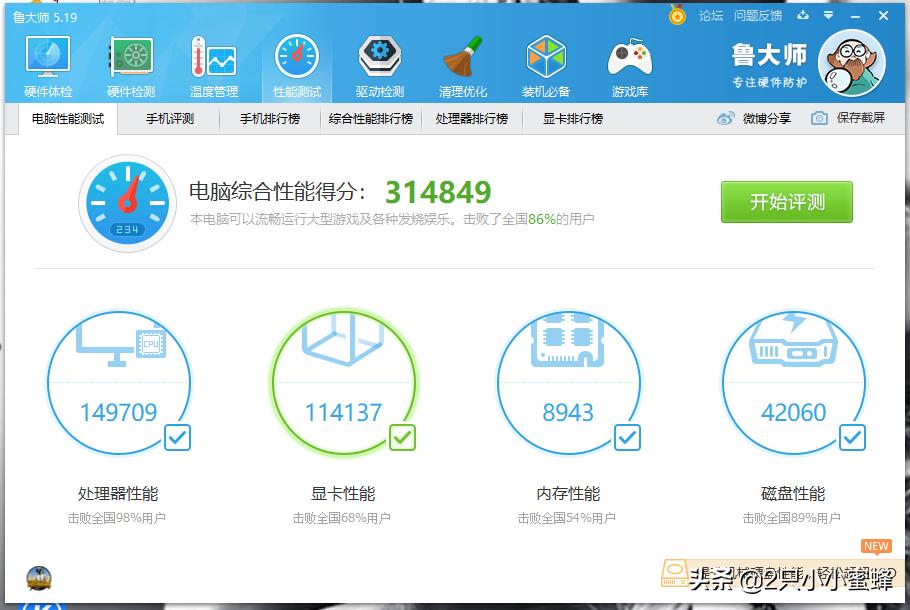
Task: Open the titlebar dropdown arrow menu
Action: pos(831,16)
